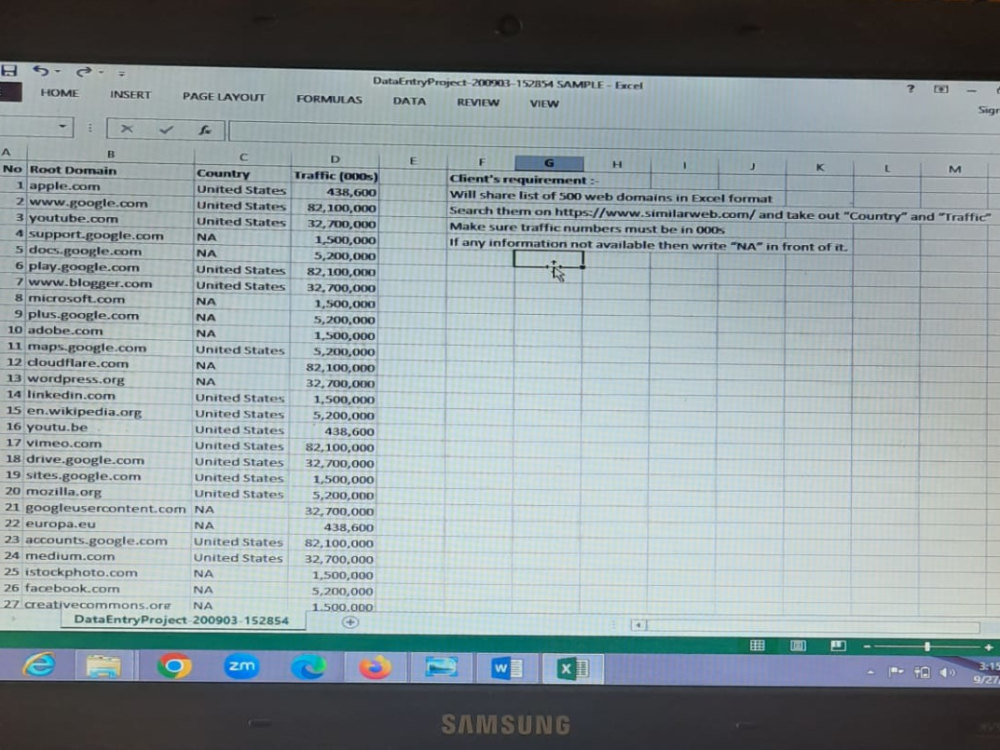The width and height of the screenshot is (1000, 750).
Task: Click the zoom out minus button
Action: (867, 647)
